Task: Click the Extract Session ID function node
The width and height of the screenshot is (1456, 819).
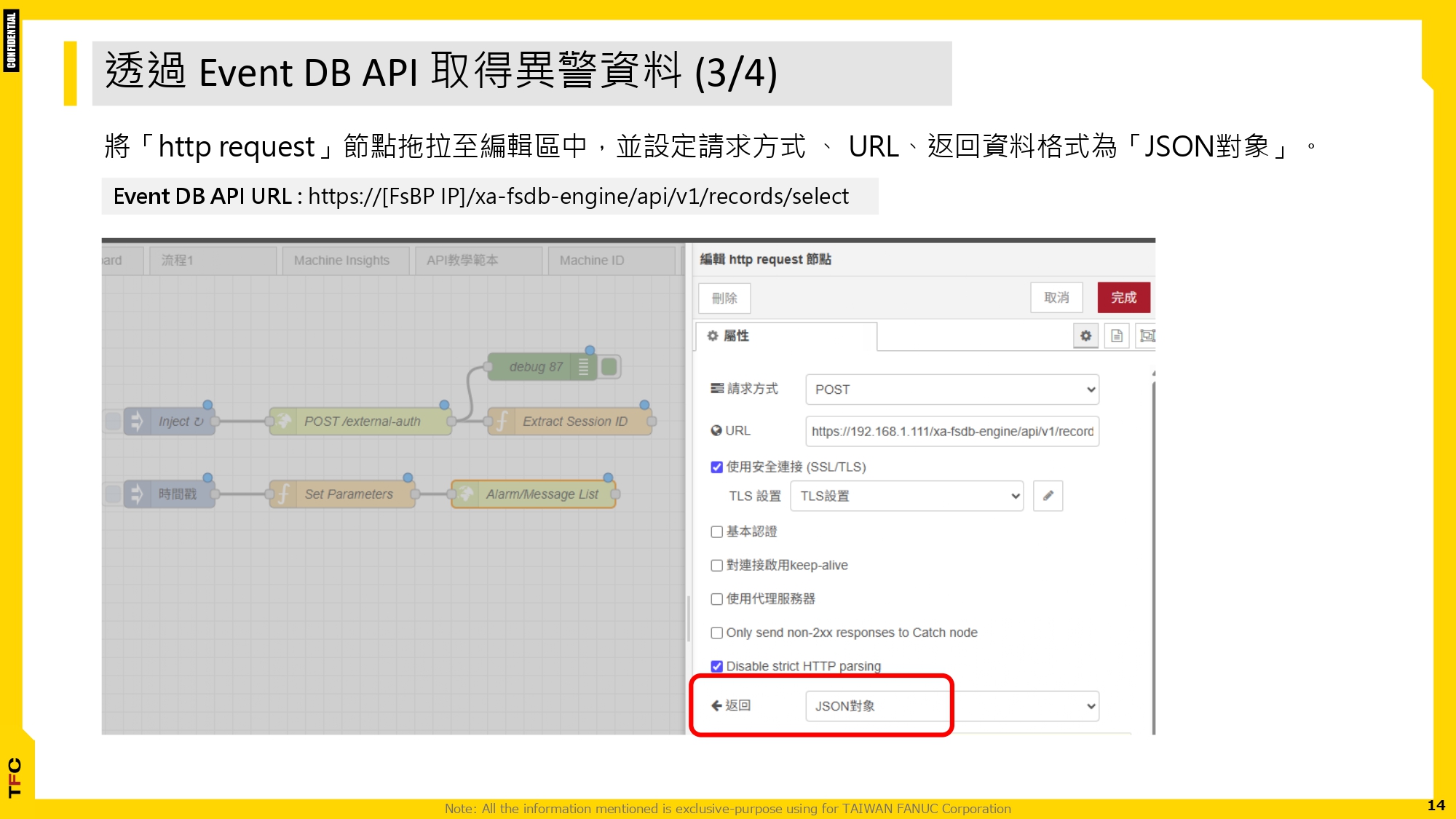Action: pos(569,422)
